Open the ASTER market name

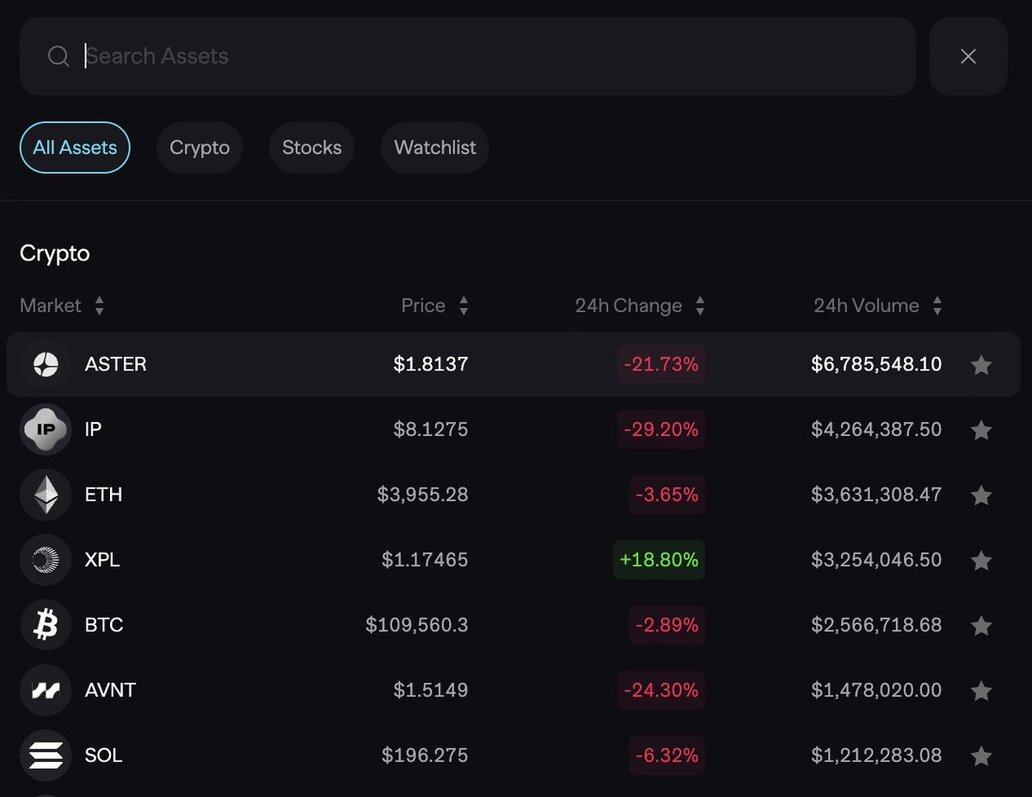click(116, 364)
